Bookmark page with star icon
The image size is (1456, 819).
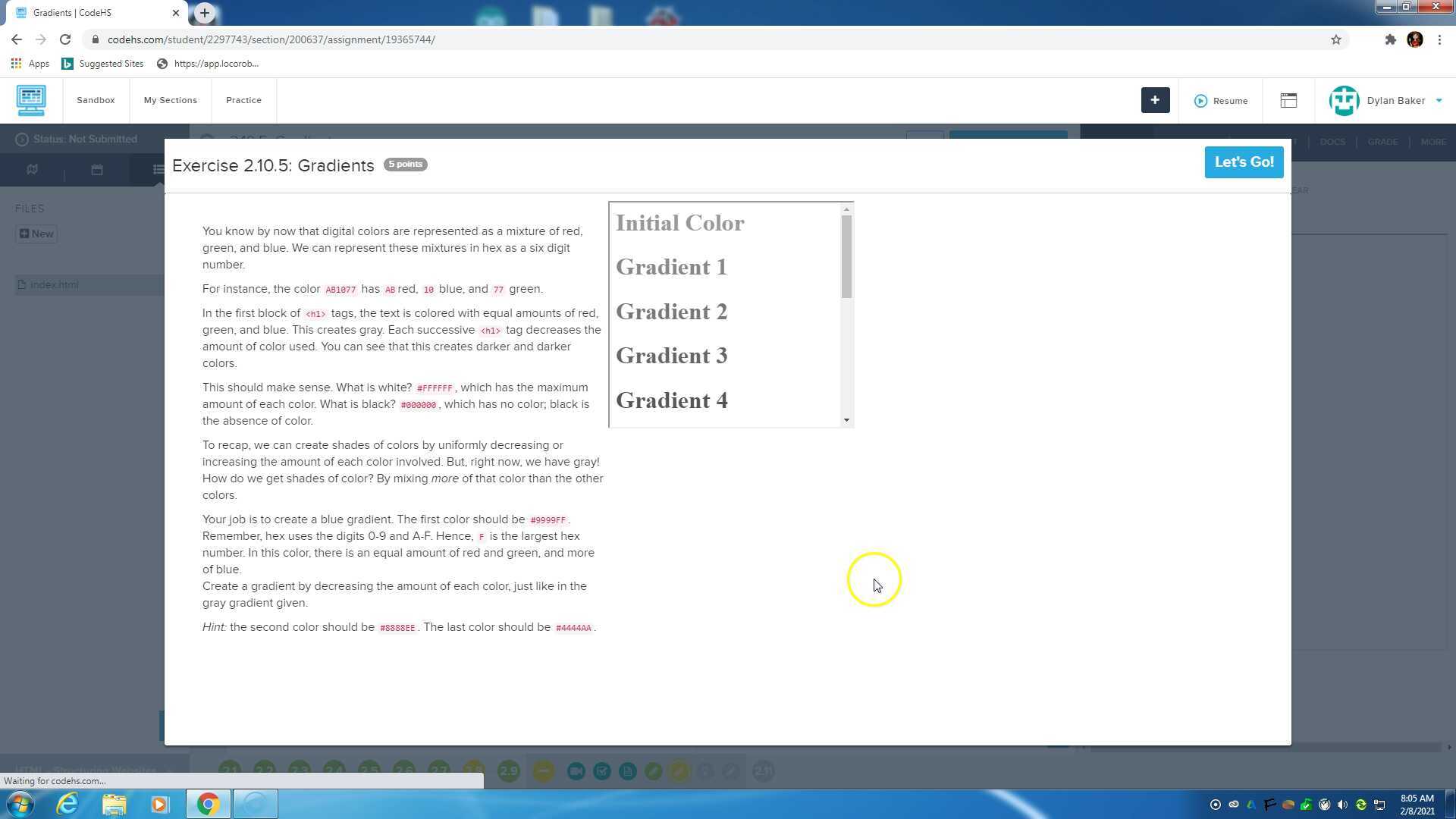point(1336,39)
